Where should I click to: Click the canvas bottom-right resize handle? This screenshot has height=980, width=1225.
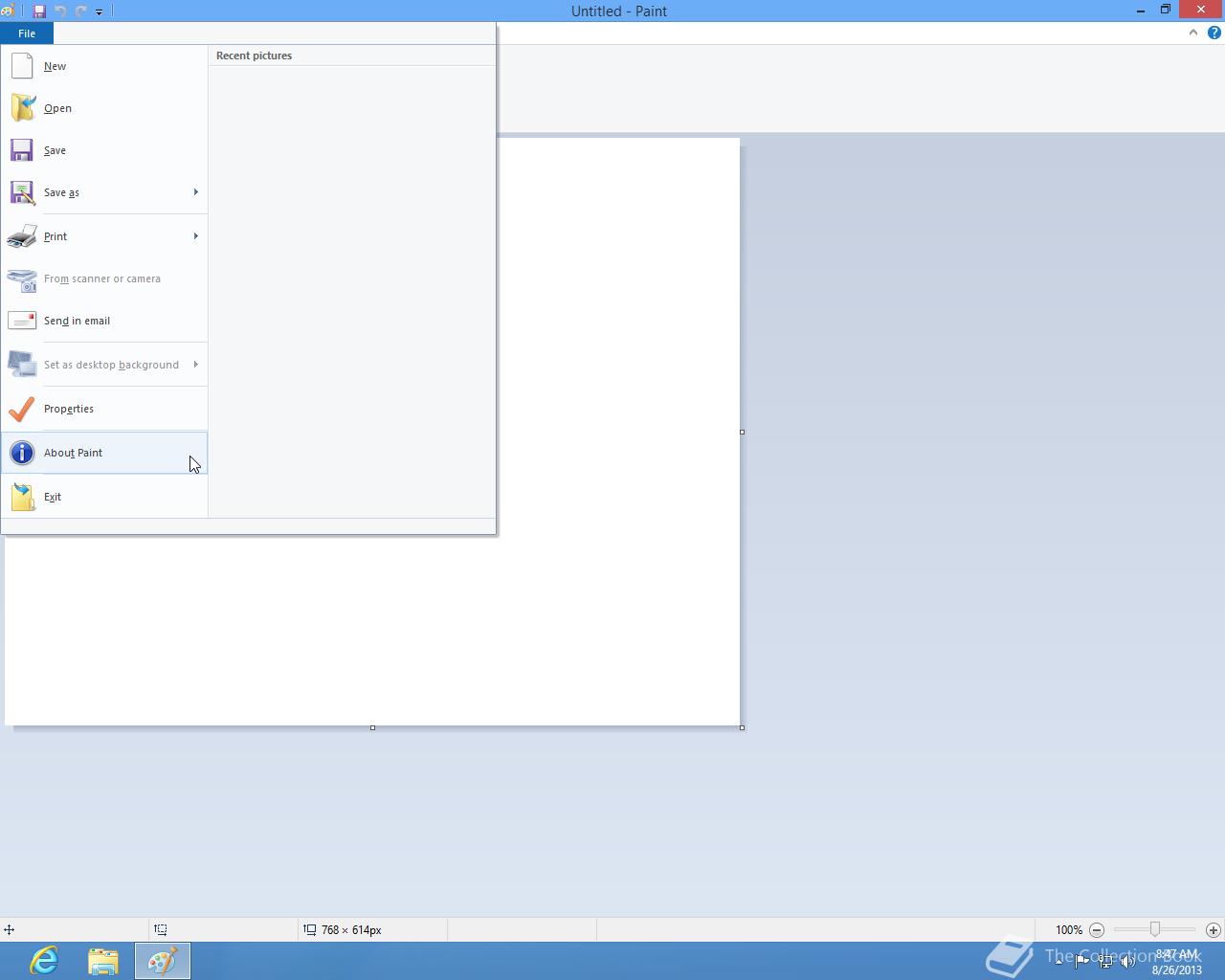(742, 727)
